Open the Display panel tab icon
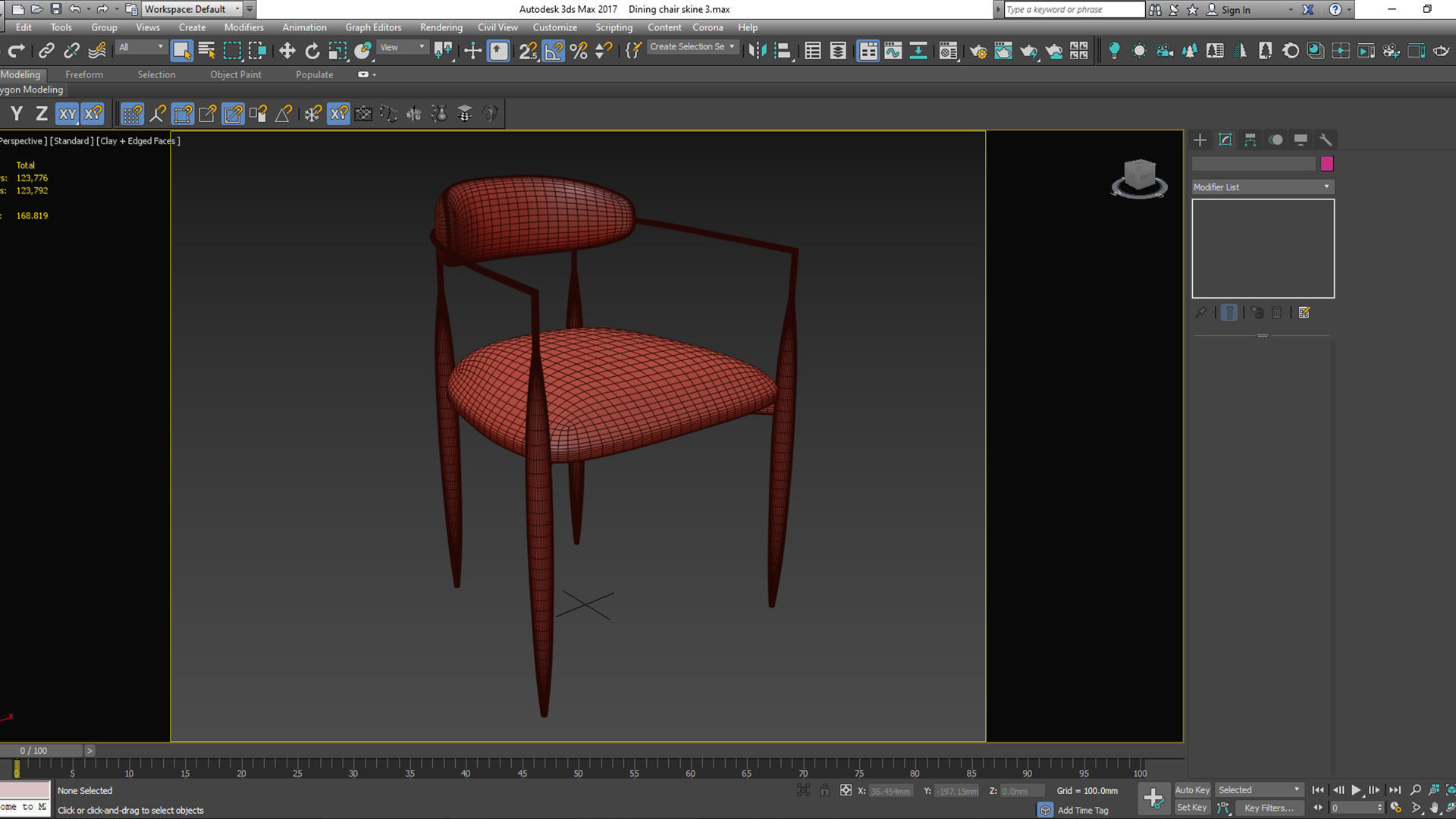1456x819 pixels. click(1301, 140)
